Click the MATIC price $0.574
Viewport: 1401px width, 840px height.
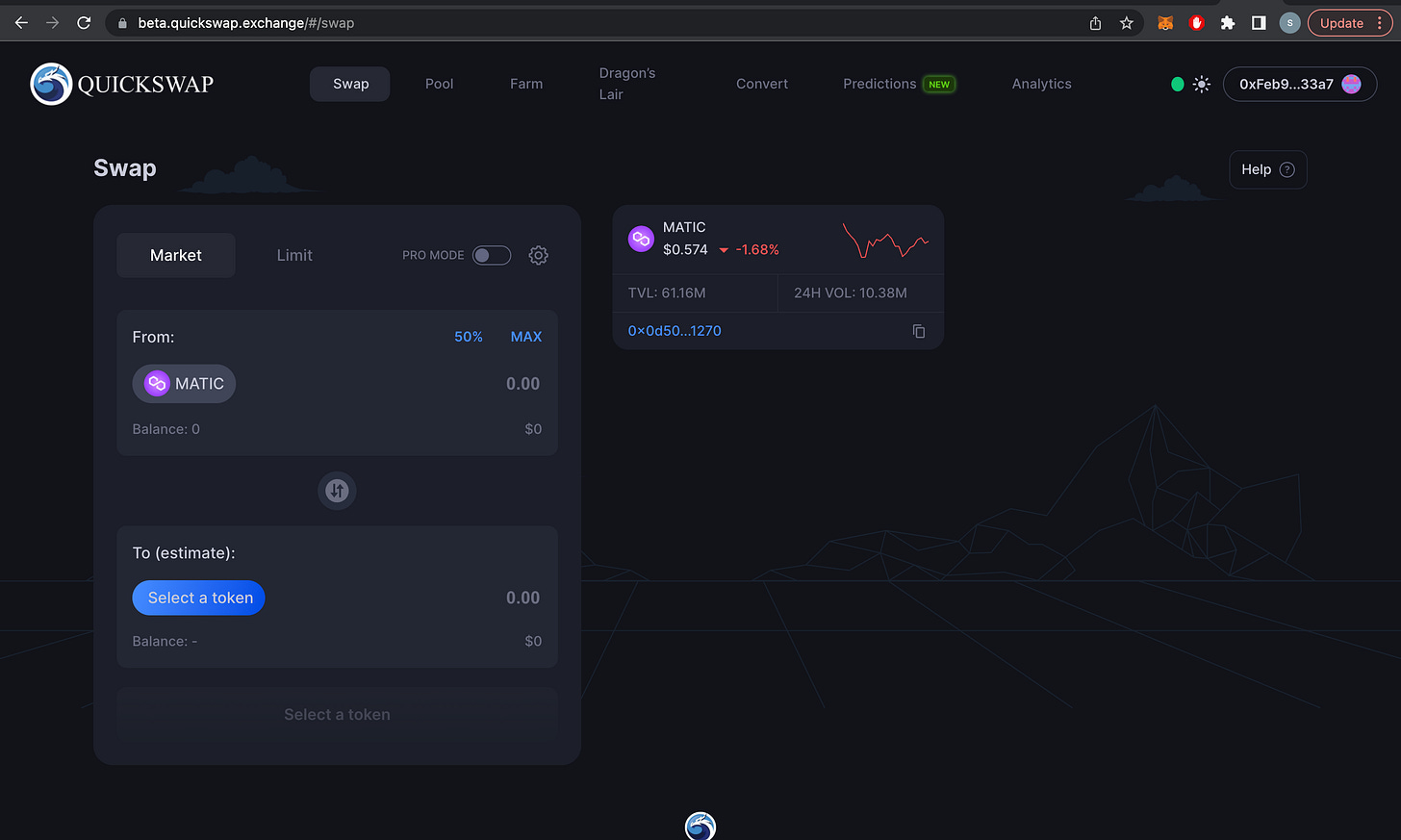[x=685, y=249]
